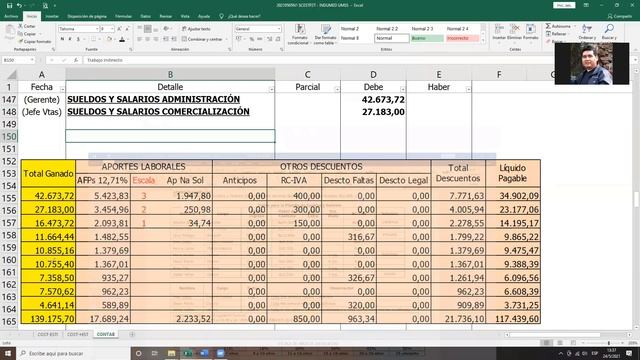Cut selection with the Cortar button
The width and height of the screenshot is (640, 360).
tap(27, 26)
